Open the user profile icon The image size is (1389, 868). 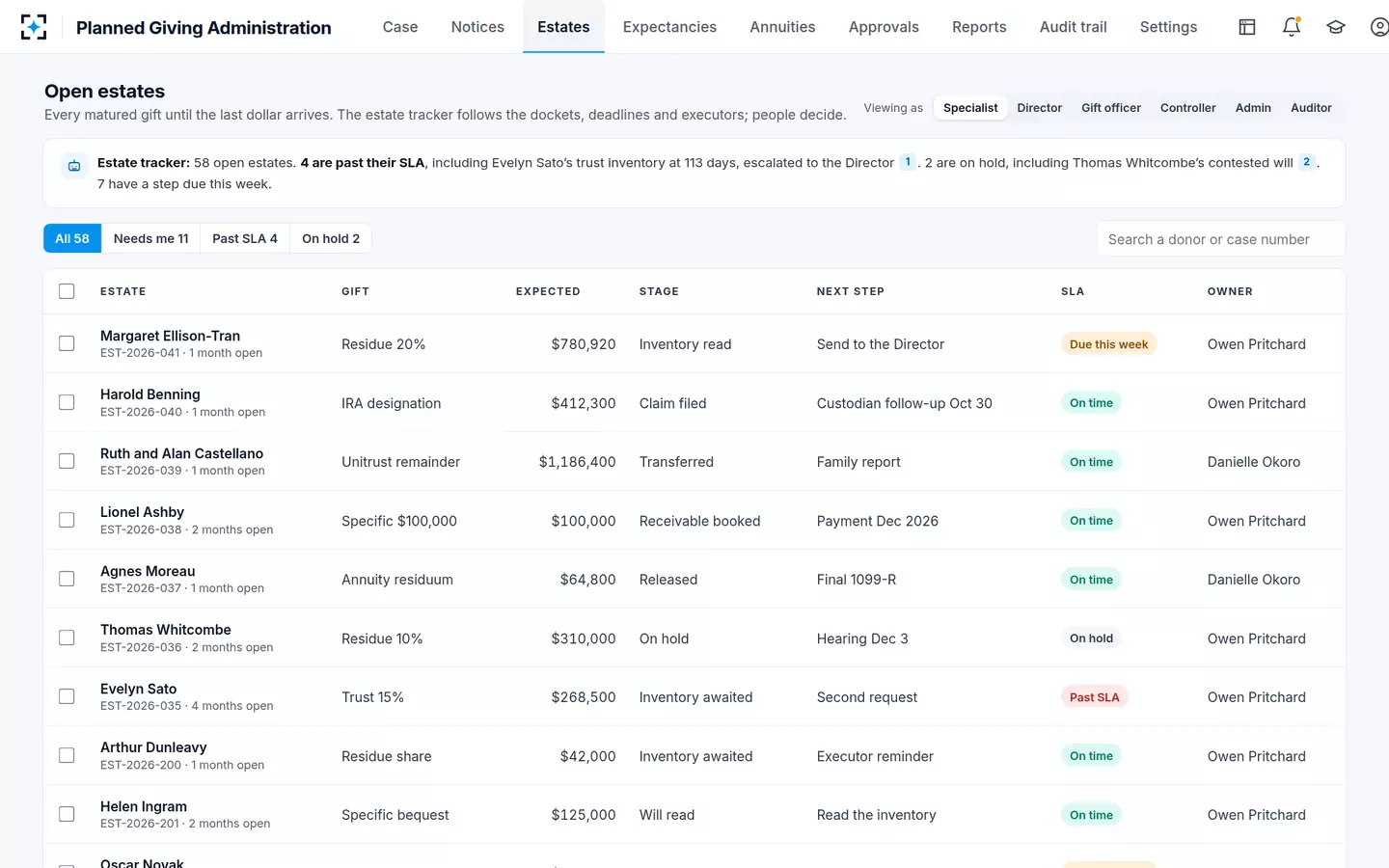1379,27
